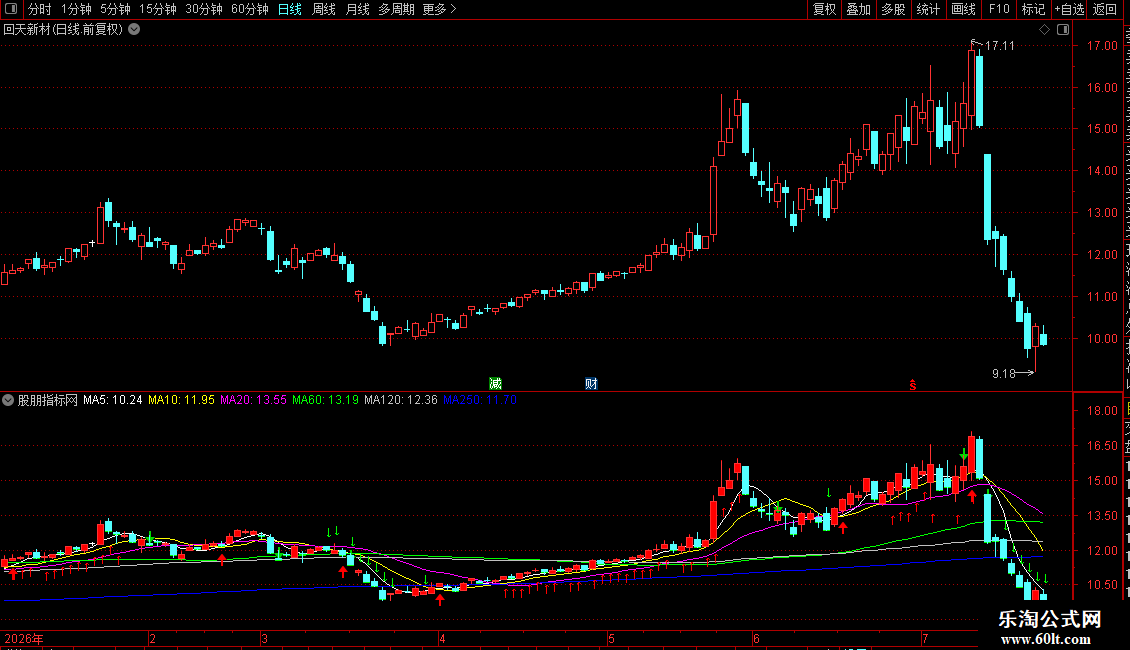Click the MA5: 10.24 value
Screen dimensions: 1130x650
pos(112,400)
